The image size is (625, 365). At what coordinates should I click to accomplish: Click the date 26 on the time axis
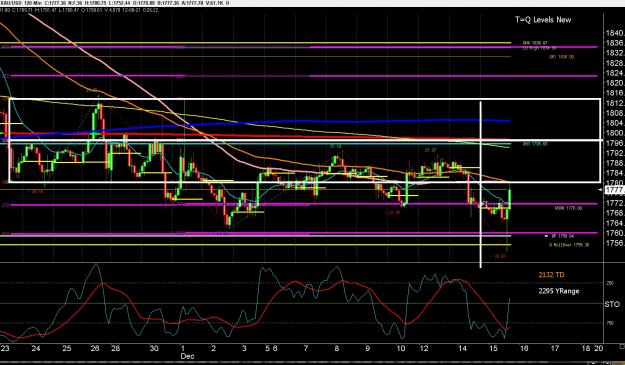pos(95,348)
